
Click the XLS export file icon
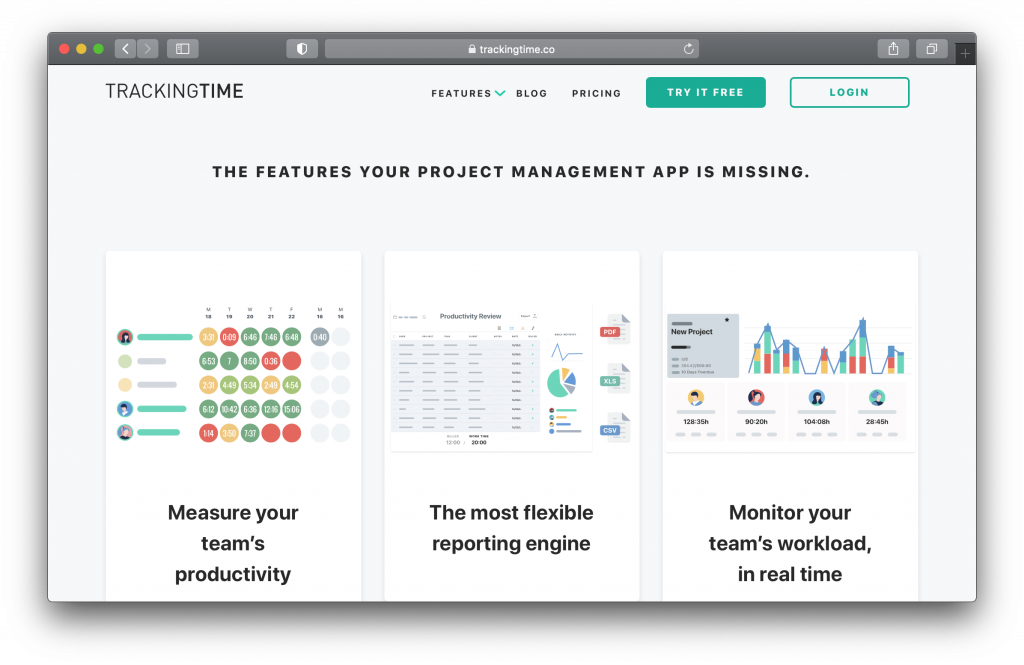tap(615, 379)
